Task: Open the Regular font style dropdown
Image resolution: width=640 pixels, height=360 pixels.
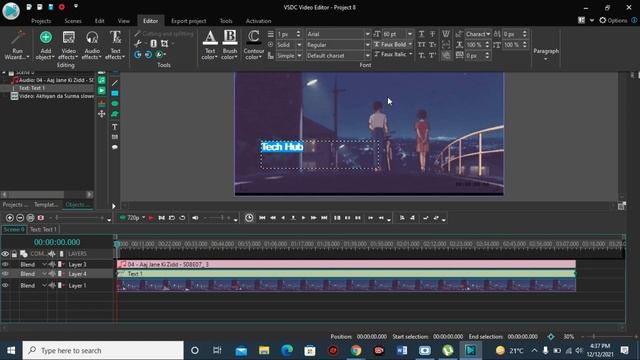Action: point(367,45)
